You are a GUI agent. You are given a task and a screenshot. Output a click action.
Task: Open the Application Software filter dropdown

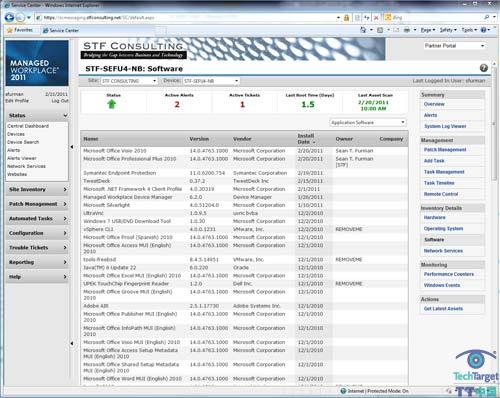click(368, 123)
